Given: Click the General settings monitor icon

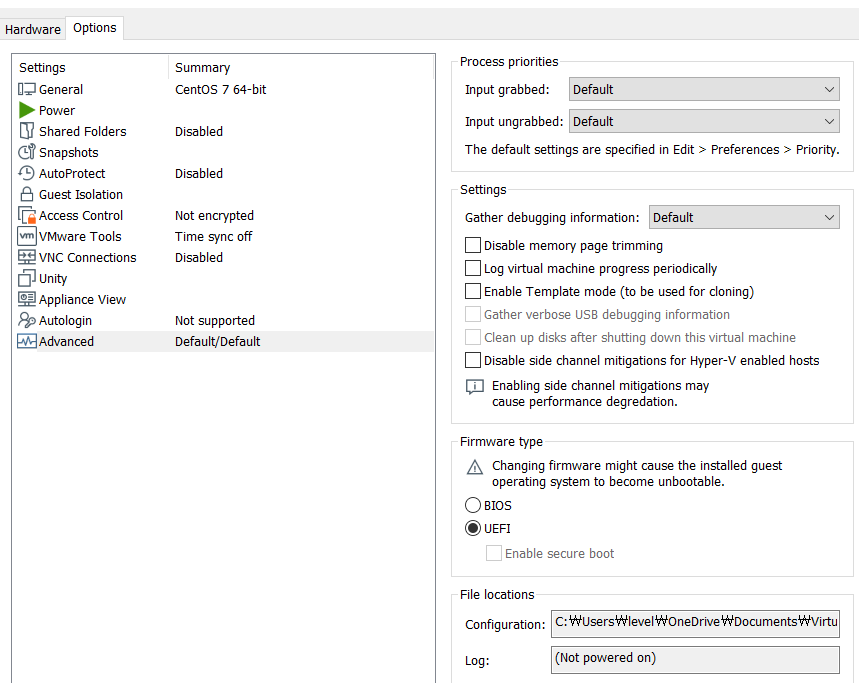Looking at the screenshot, I should [x=26, y=89].
